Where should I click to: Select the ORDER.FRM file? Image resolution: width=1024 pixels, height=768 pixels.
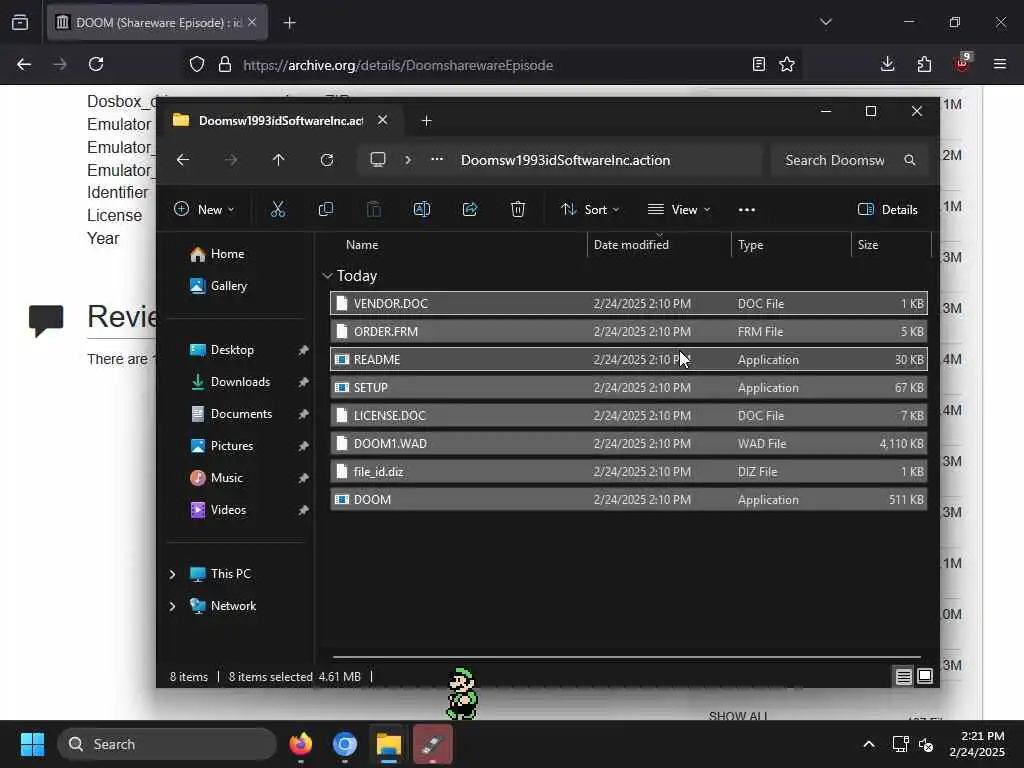click(629, 332)
